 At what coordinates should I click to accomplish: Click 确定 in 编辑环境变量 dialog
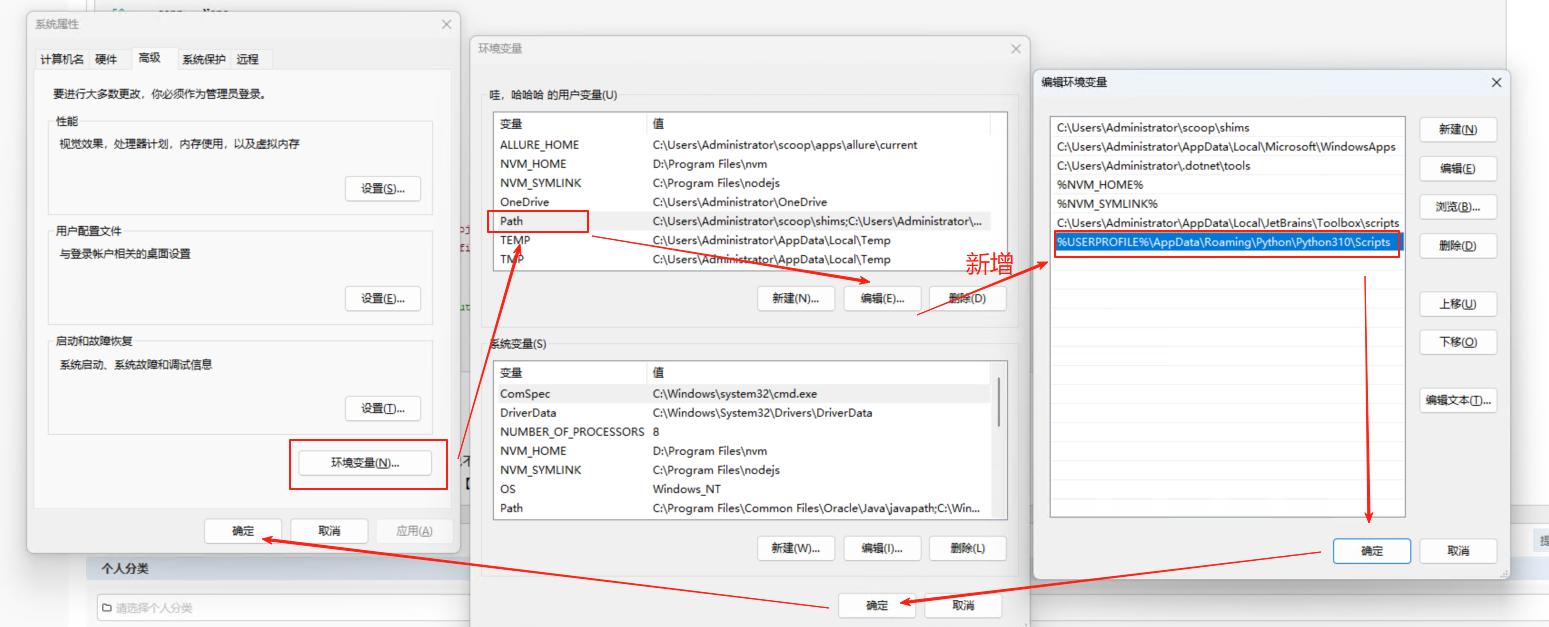point(1372,551)
